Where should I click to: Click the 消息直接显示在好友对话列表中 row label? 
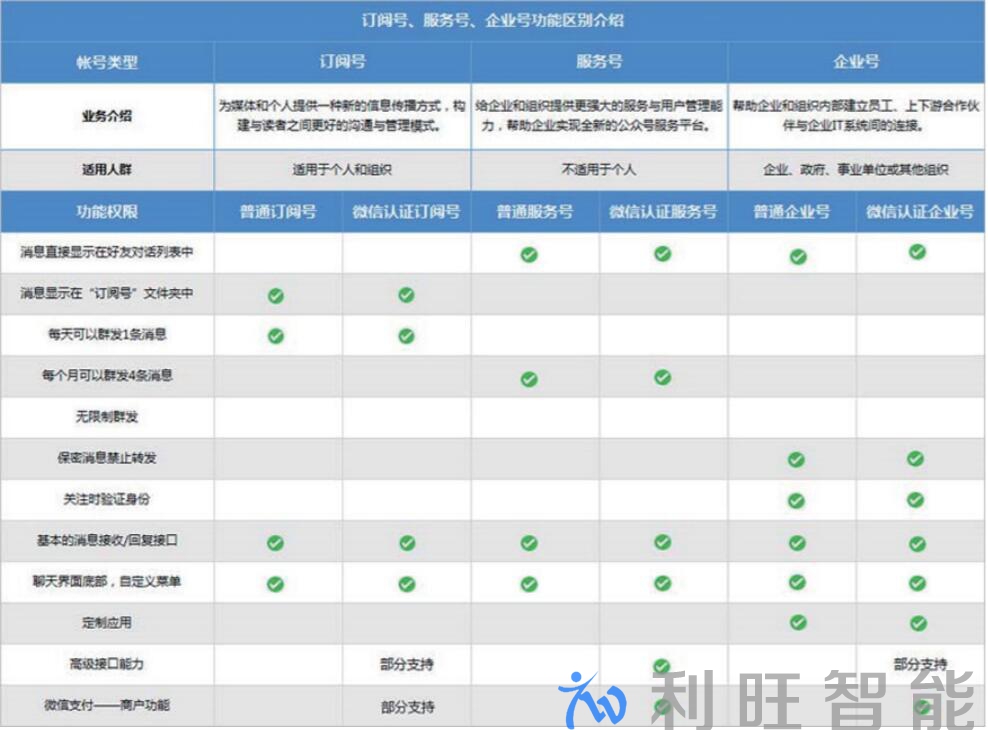tap(107, 252)
